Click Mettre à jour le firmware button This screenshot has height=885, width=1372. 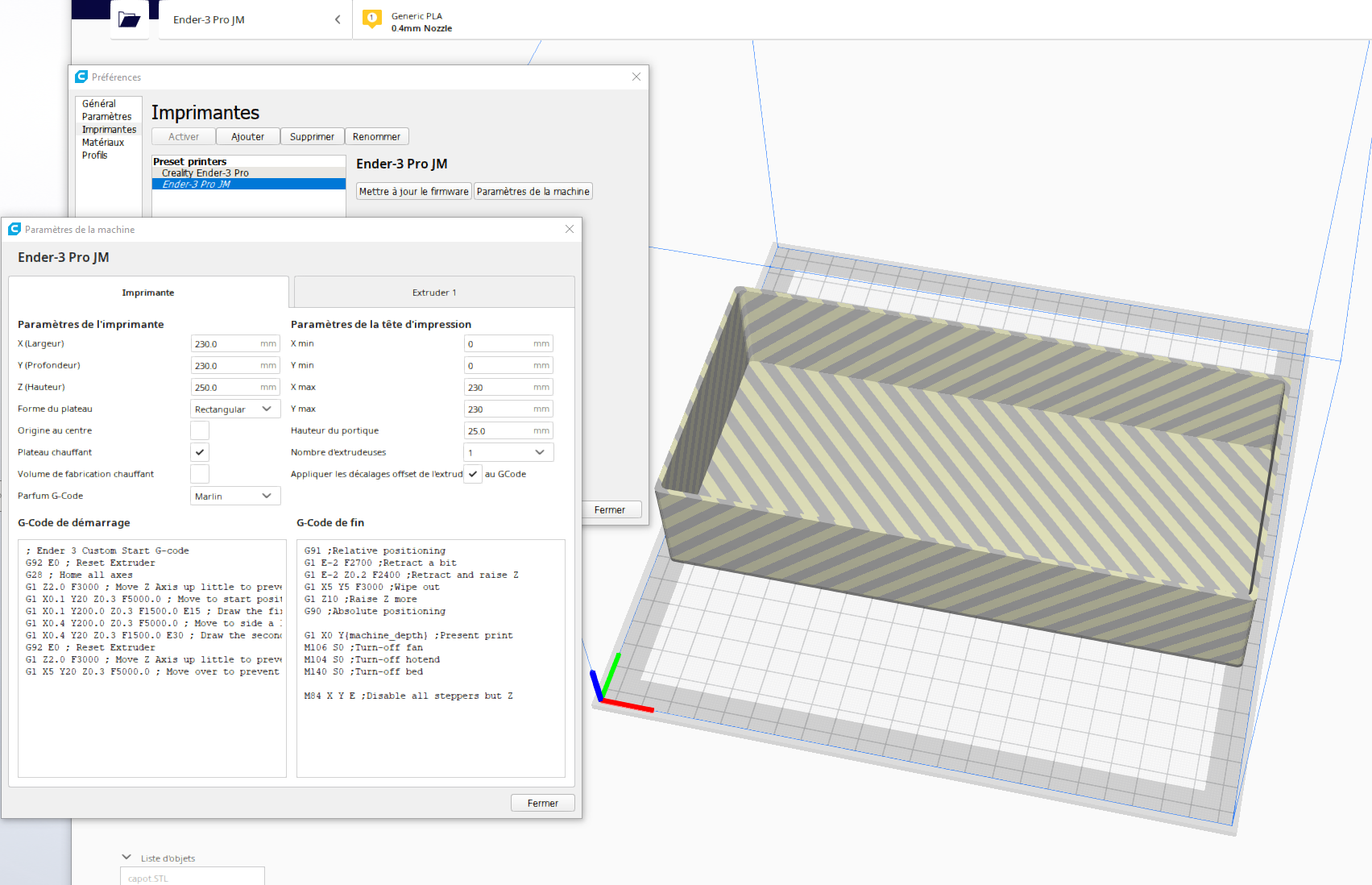414,191
